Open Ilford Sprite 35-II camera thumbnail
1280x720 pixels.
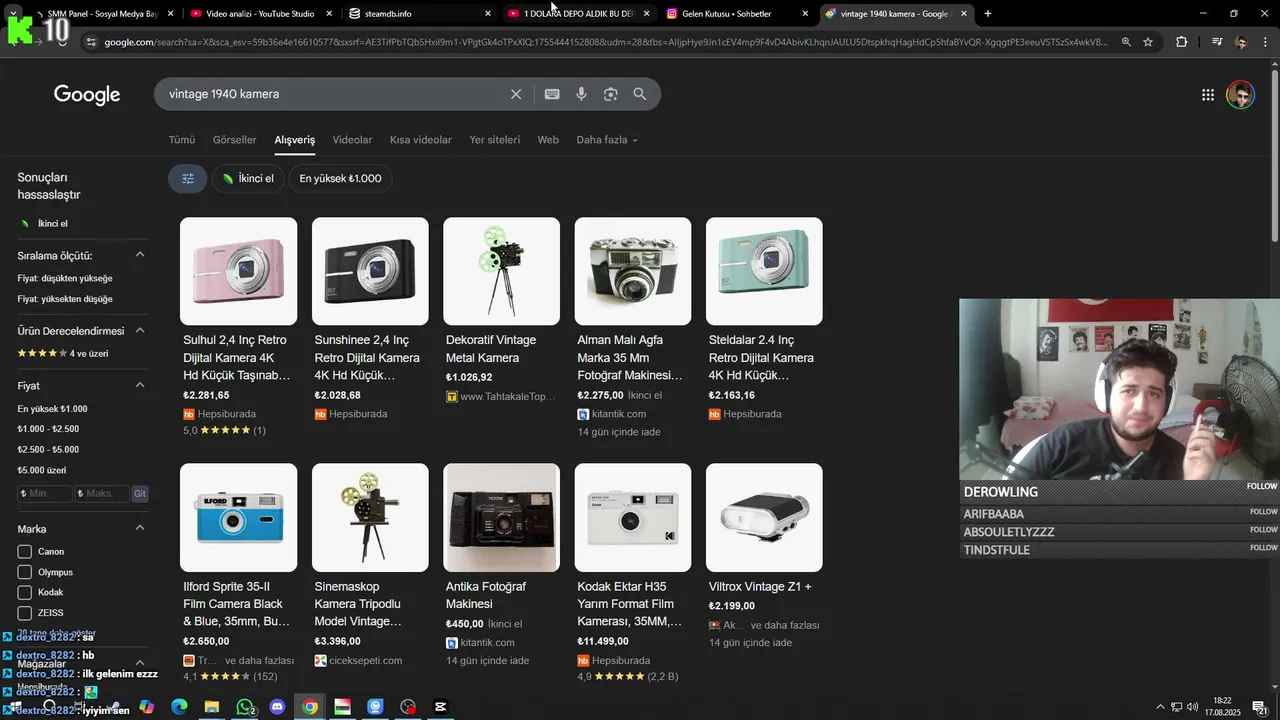tap(238, 517)
